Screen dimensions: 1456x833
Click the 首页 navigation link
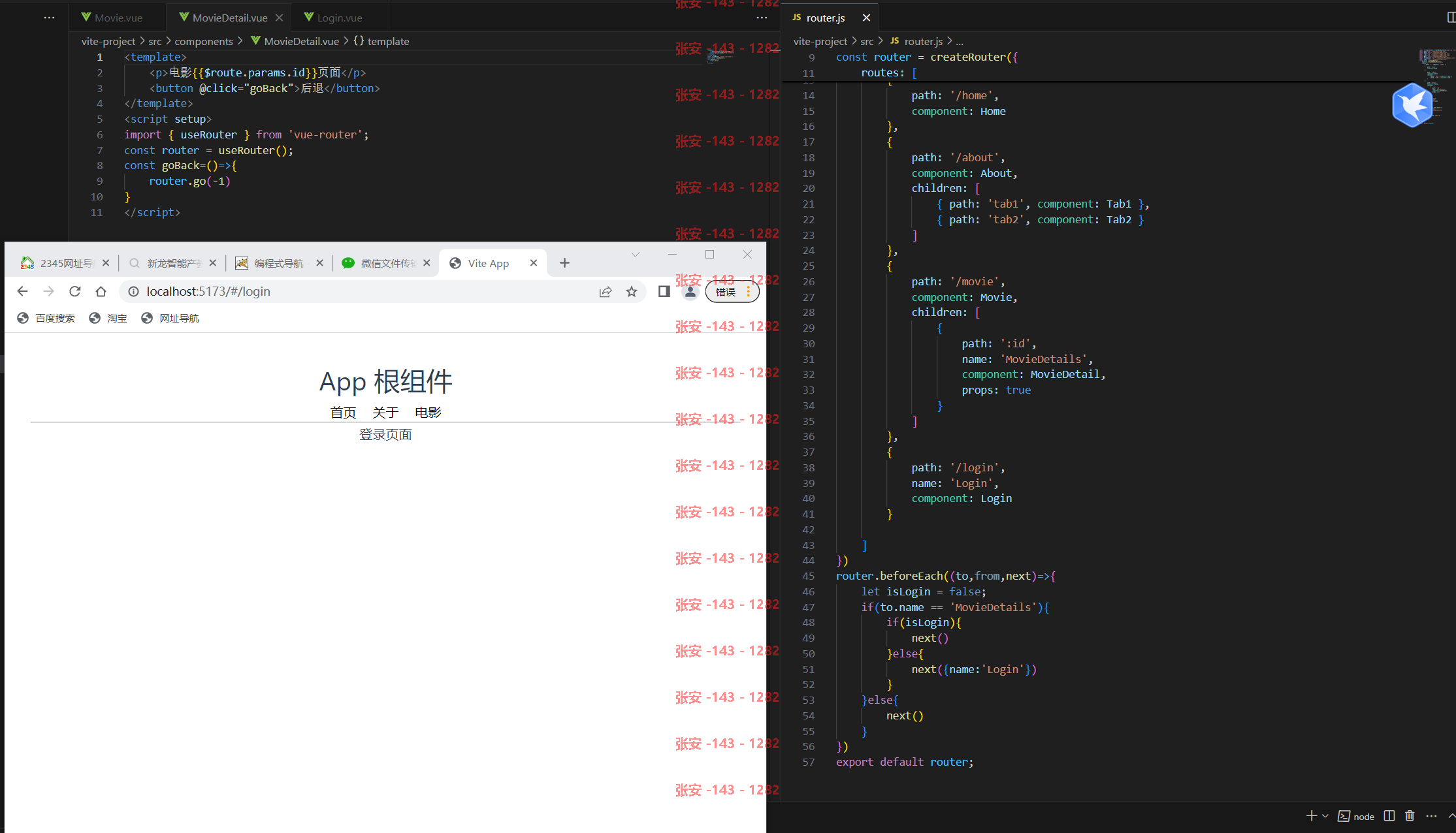coord(343,413)
